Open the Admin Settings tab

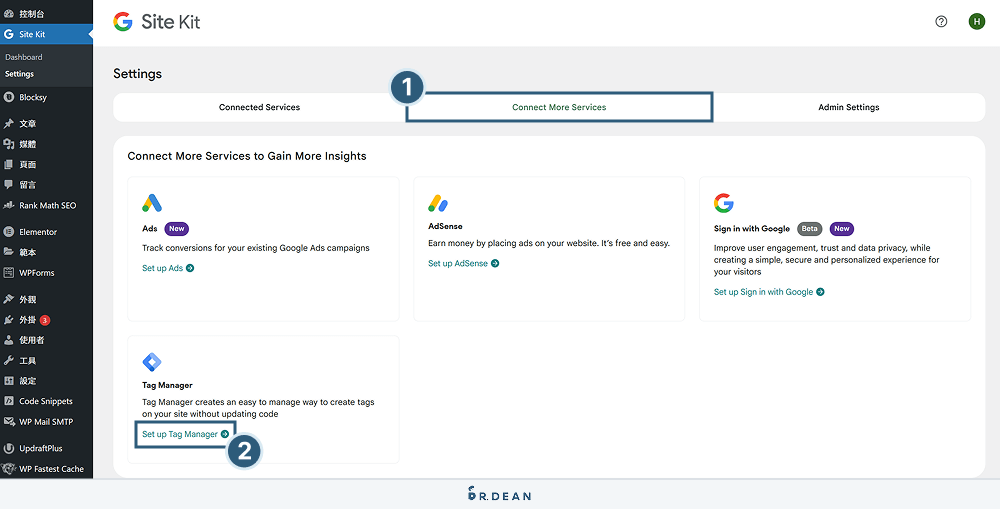[849, 107]
